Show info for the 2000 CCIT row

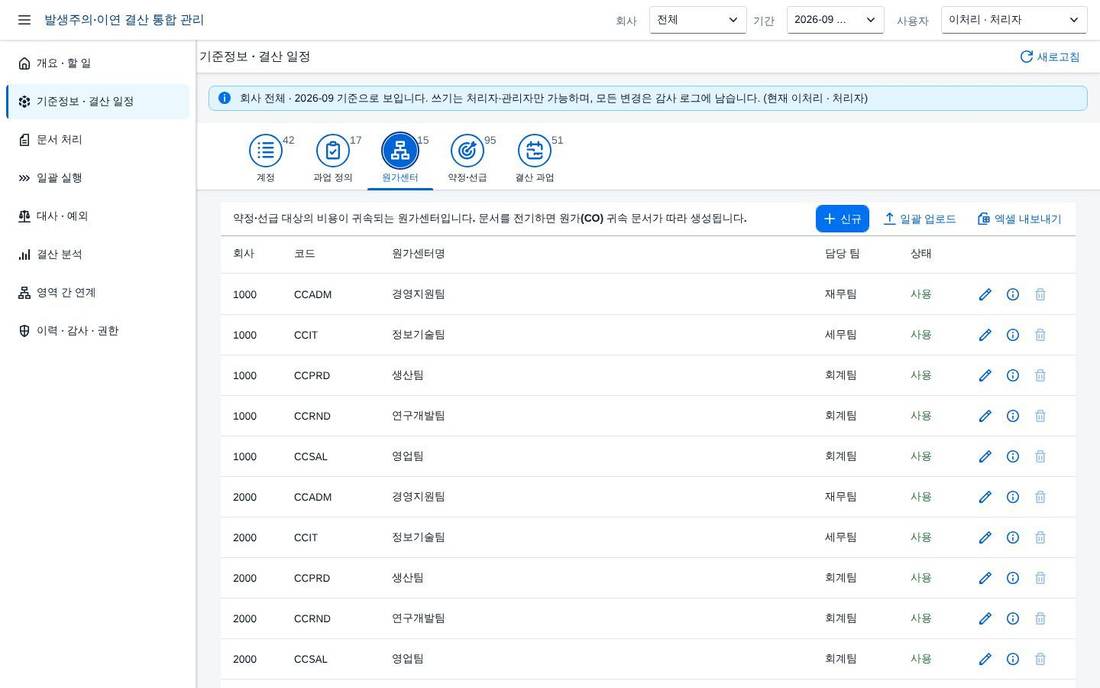(x=1012, y=538)
